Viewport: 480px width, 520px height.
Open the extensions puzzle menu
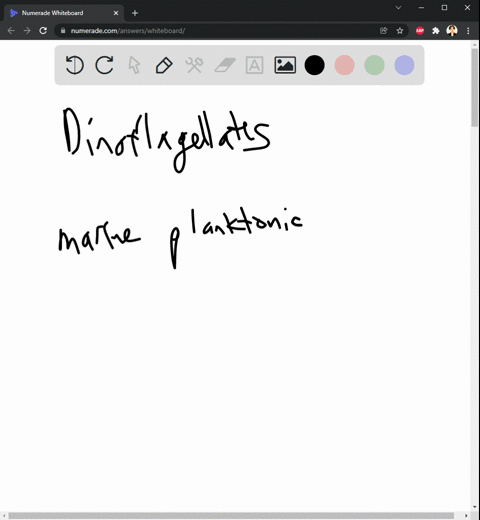(x=436, y=31)
